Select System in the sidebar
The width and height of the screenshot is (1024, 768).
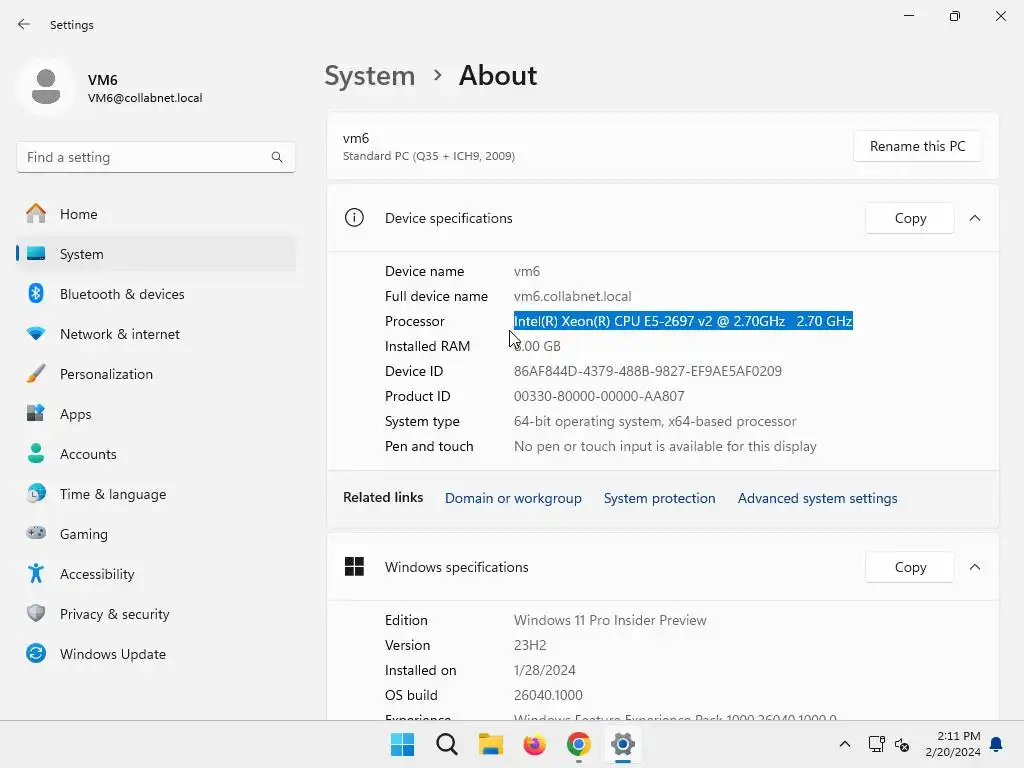156,254
